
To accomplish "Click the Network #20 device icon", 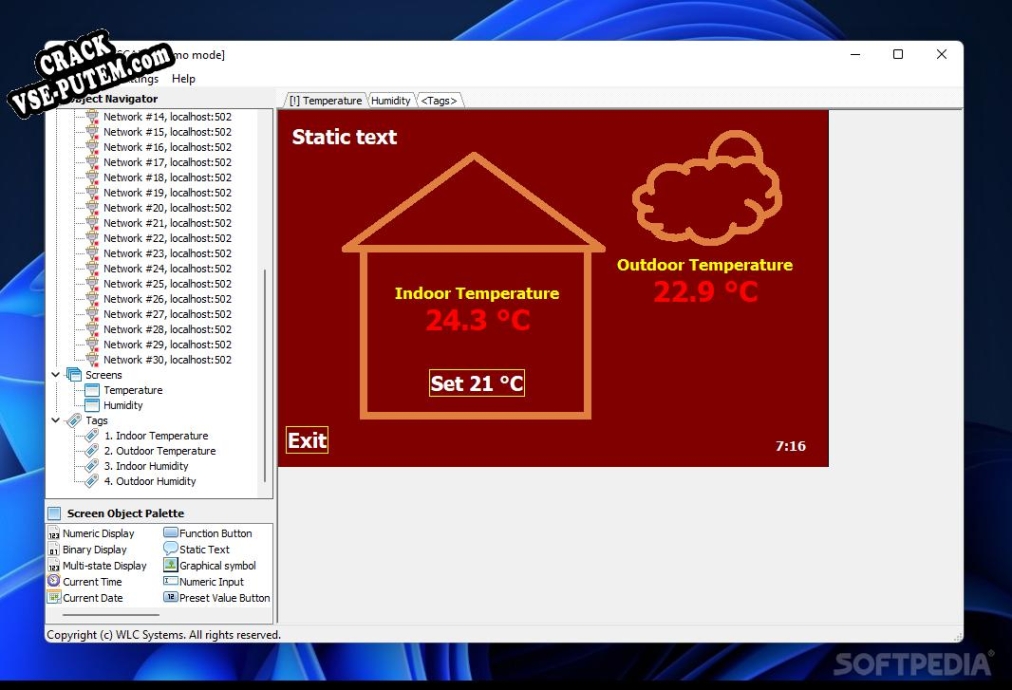I will pos(92,208).
